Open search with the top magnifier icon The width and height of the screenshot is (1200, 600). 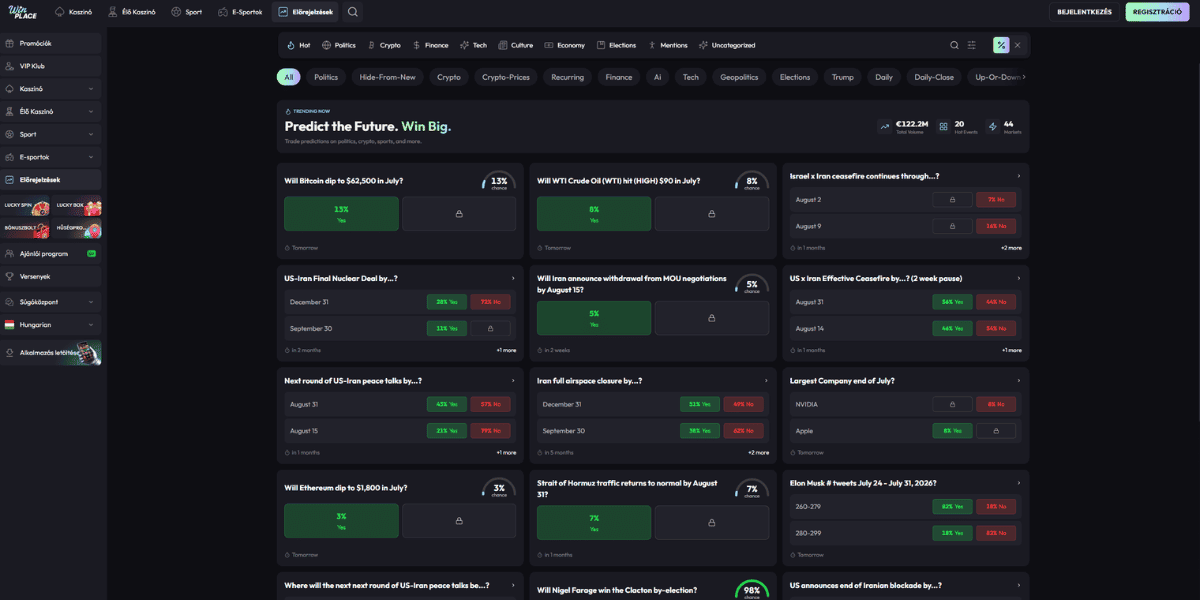tap(353, 12)
